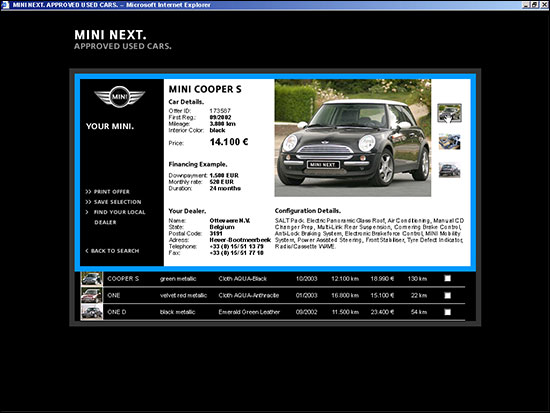550x413 pixels.
Task: Tick the checkbox for the ONE D row
Action: [448, 312]
